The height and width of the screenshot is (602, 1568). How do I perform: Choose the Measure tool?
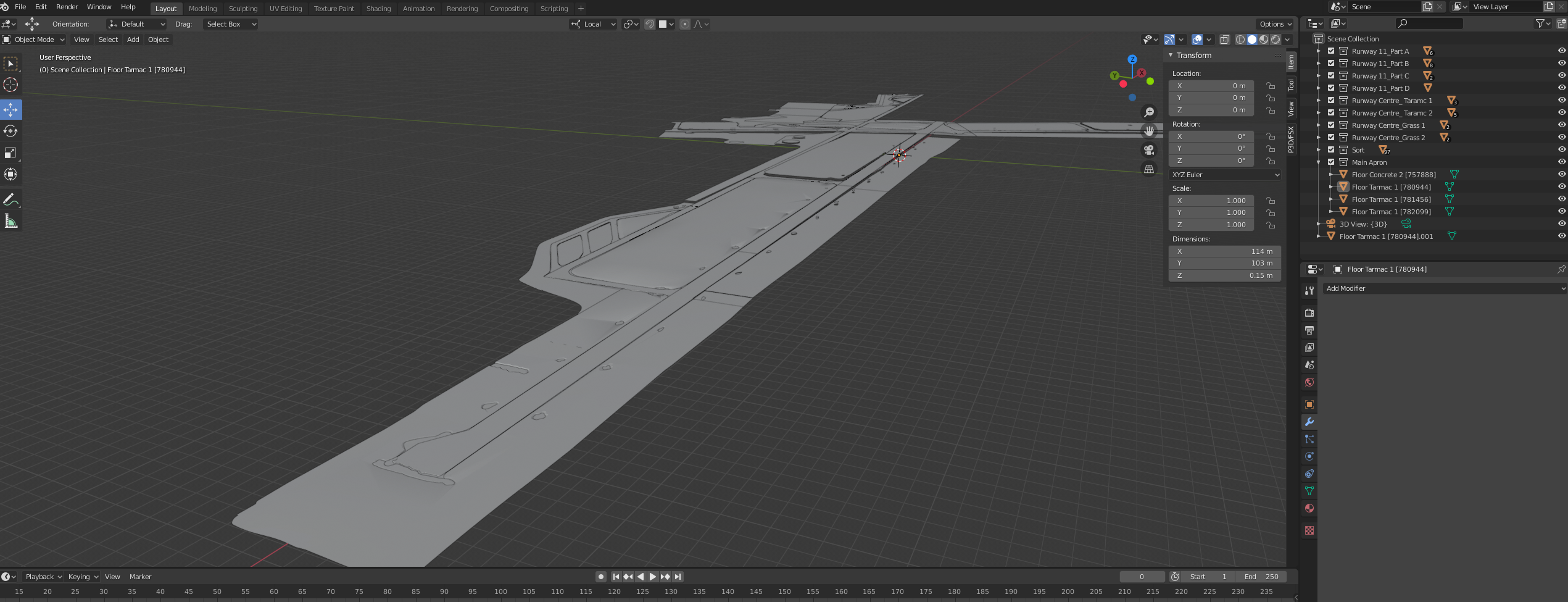pos(10,222)
